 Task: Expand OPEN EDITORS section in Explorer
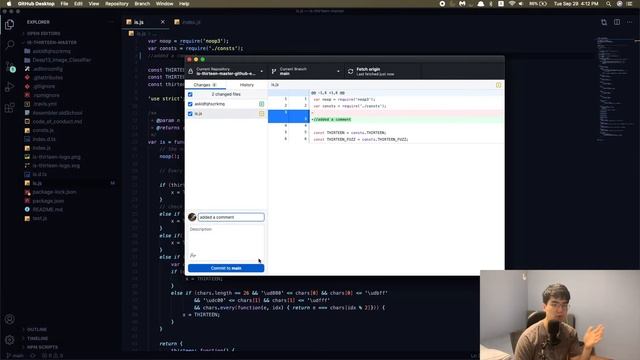tap(43, 33)
